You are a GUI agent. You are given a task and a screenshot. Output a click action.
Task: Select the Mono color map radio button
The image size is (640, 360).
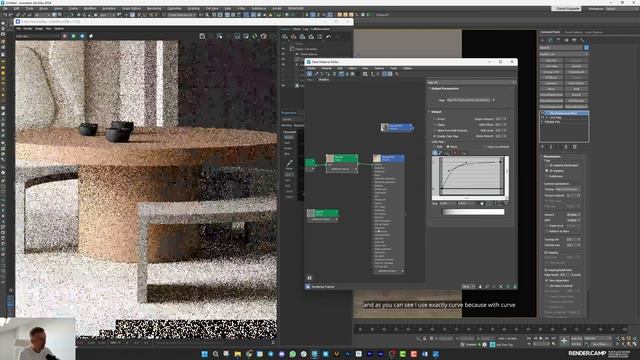pyautogui.click(x=448, y=147)
